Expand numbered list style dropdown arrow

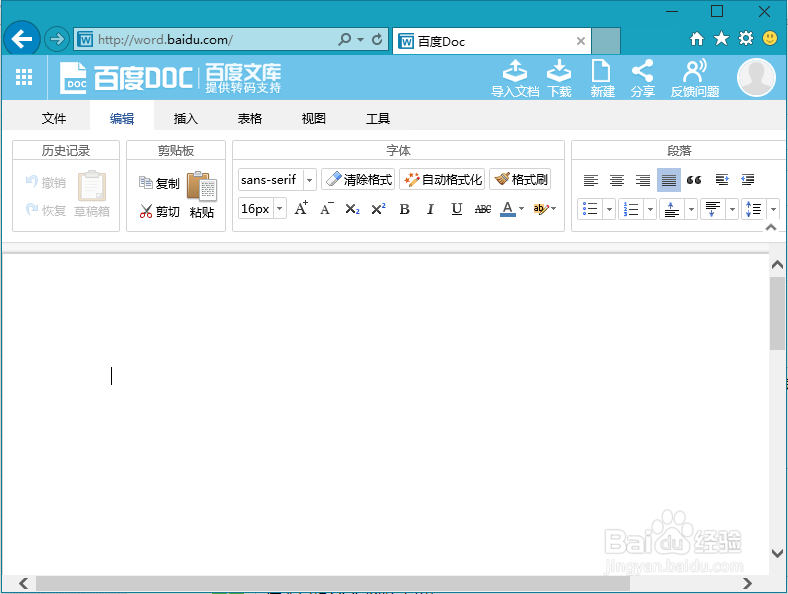[650, 209]
